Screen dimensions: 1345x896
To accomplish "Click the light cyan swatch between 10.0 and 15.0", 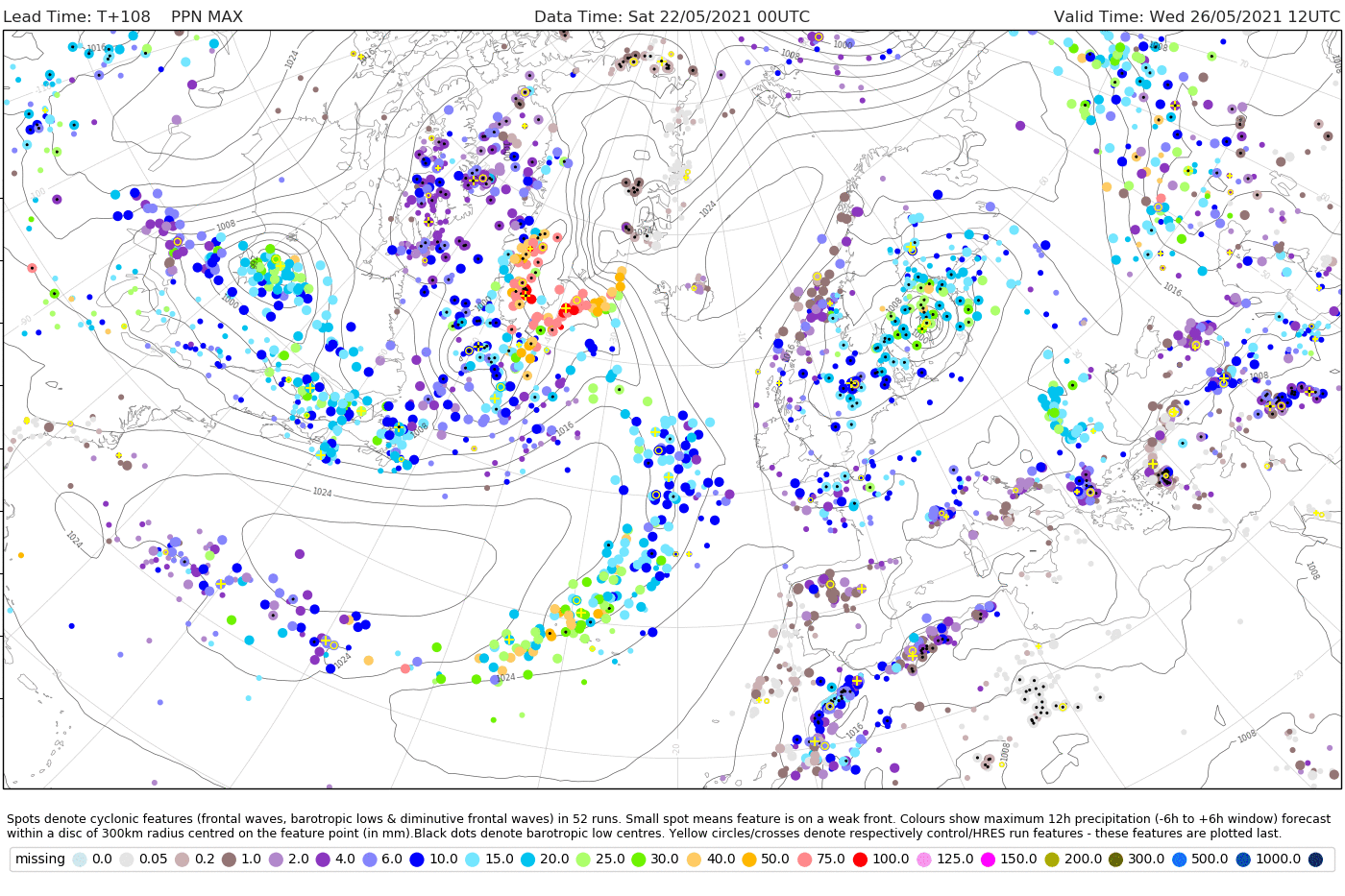I will coord(472,860).
